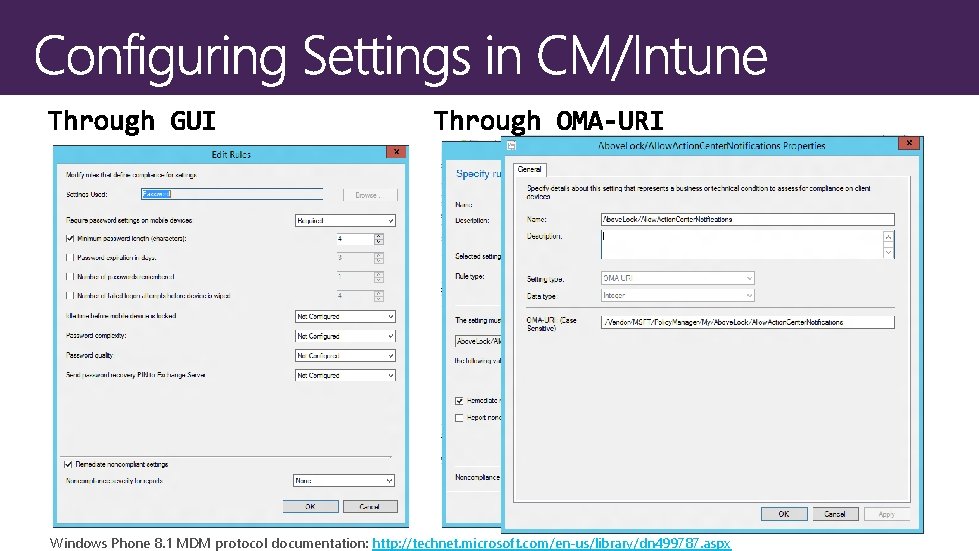Open the Noncompliance severity dropdown showing None
The image size is (979, 551).
point(343,480)
